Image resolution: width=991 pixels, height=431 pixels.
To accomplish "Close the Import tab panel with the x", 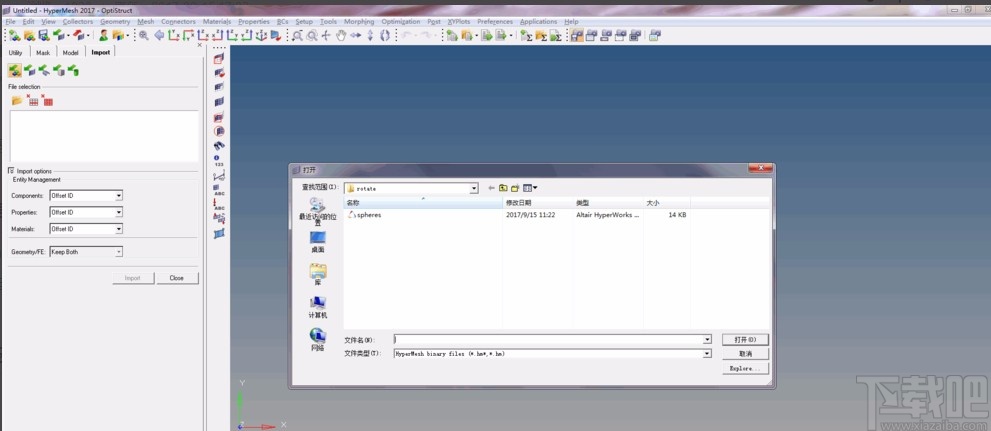I will [200, 45].
